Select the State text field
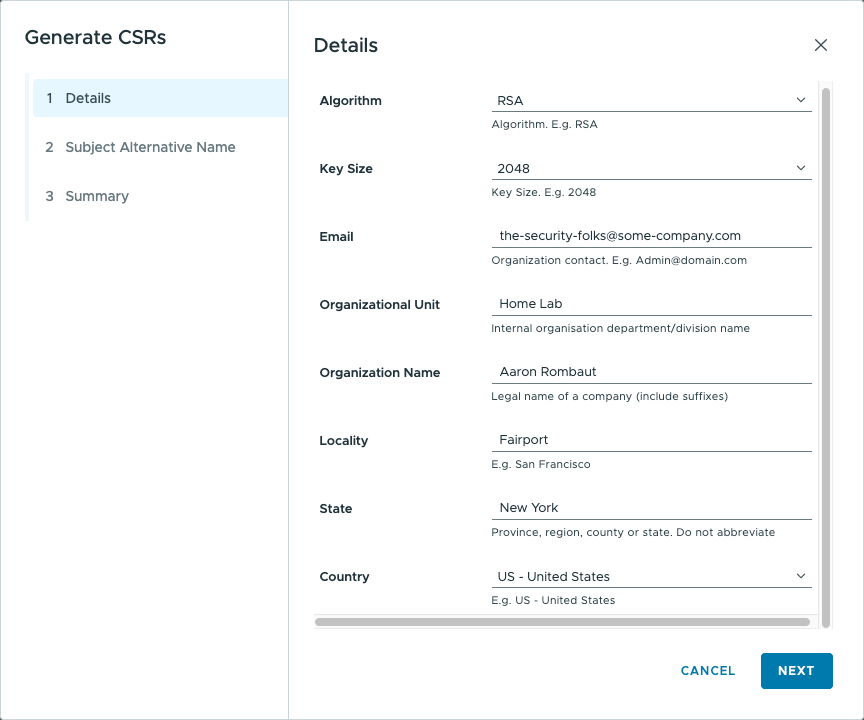864x720 pixels. 651,508
